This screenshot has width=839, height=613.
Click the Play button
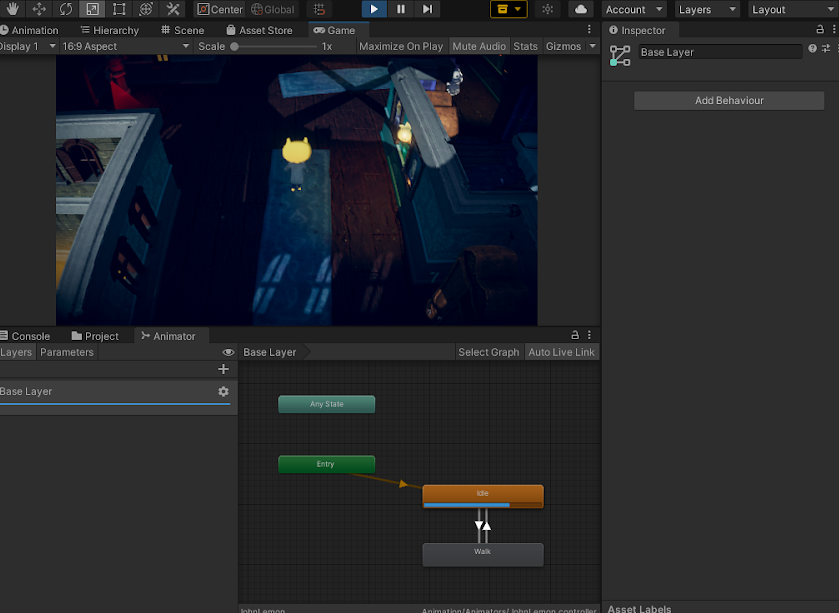(374, 9)
